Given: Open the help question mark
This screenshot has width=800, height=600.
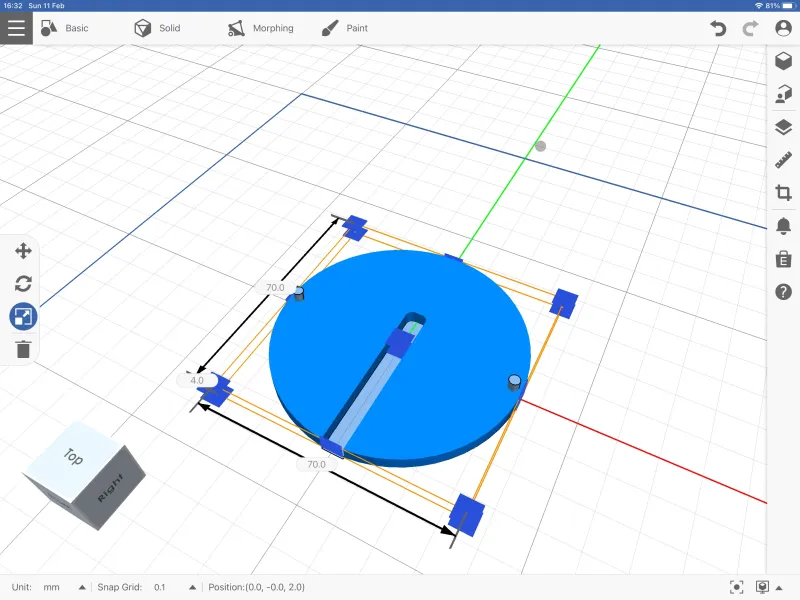Looking at the screenshot, I should tap(783, 292).
